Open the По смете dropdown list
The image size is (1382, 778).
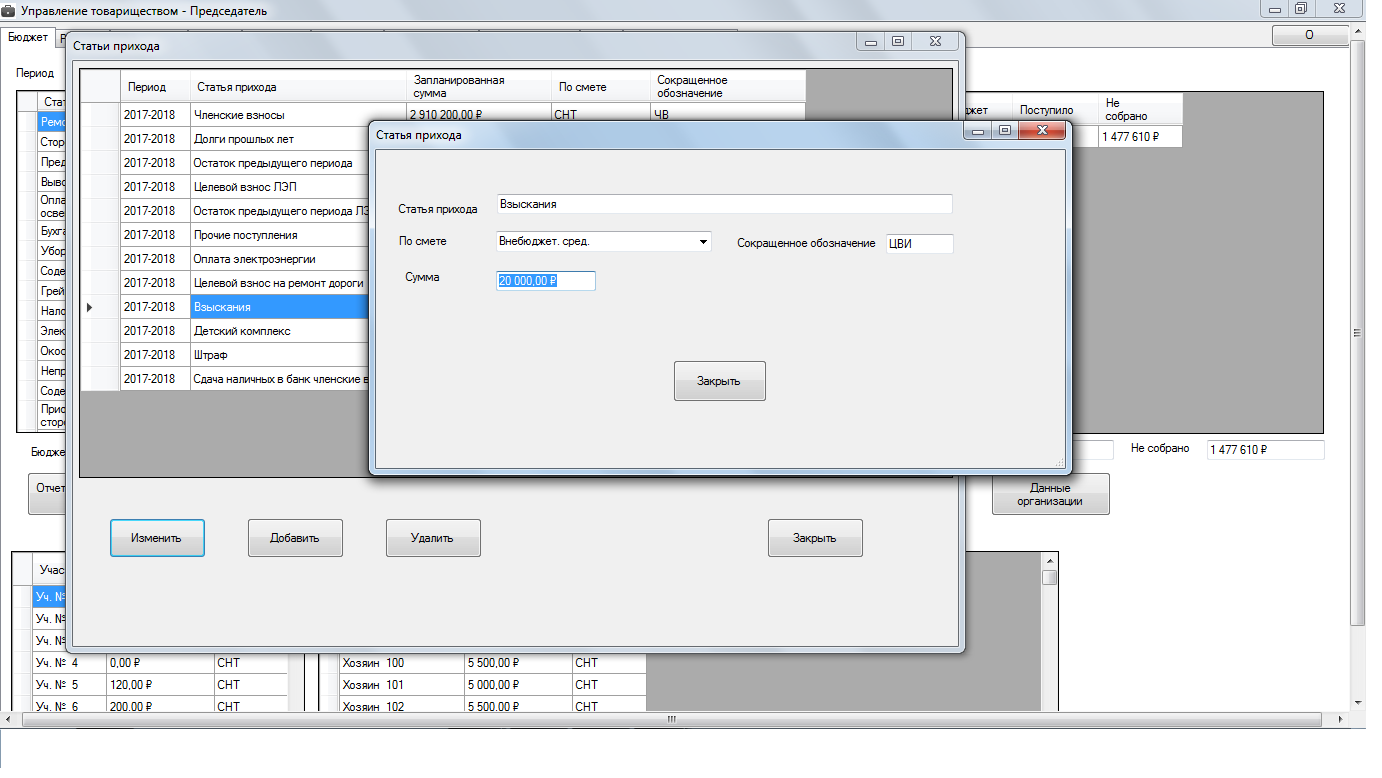pos(703,242)
